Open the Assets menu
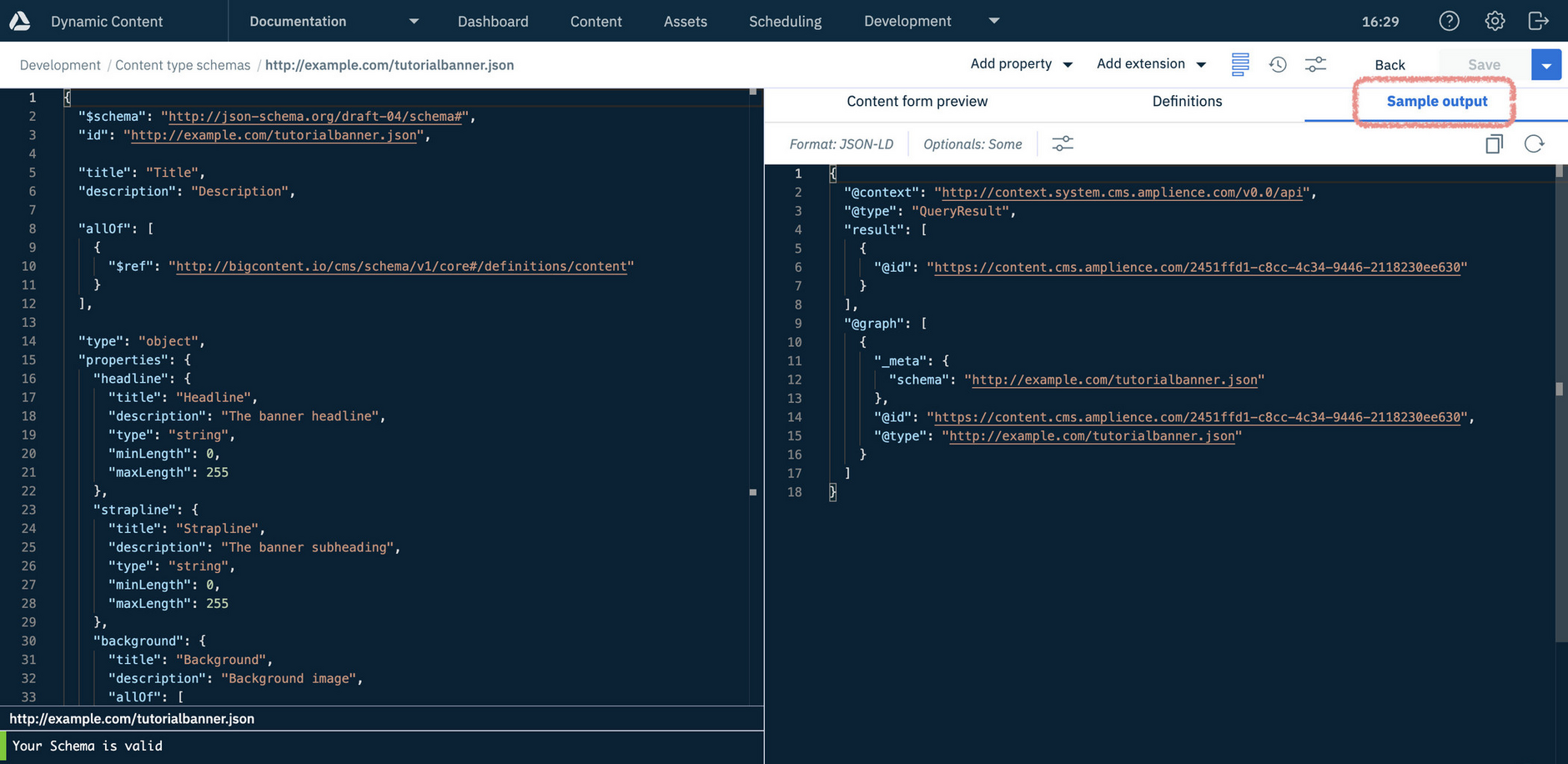 pos(685,21)
